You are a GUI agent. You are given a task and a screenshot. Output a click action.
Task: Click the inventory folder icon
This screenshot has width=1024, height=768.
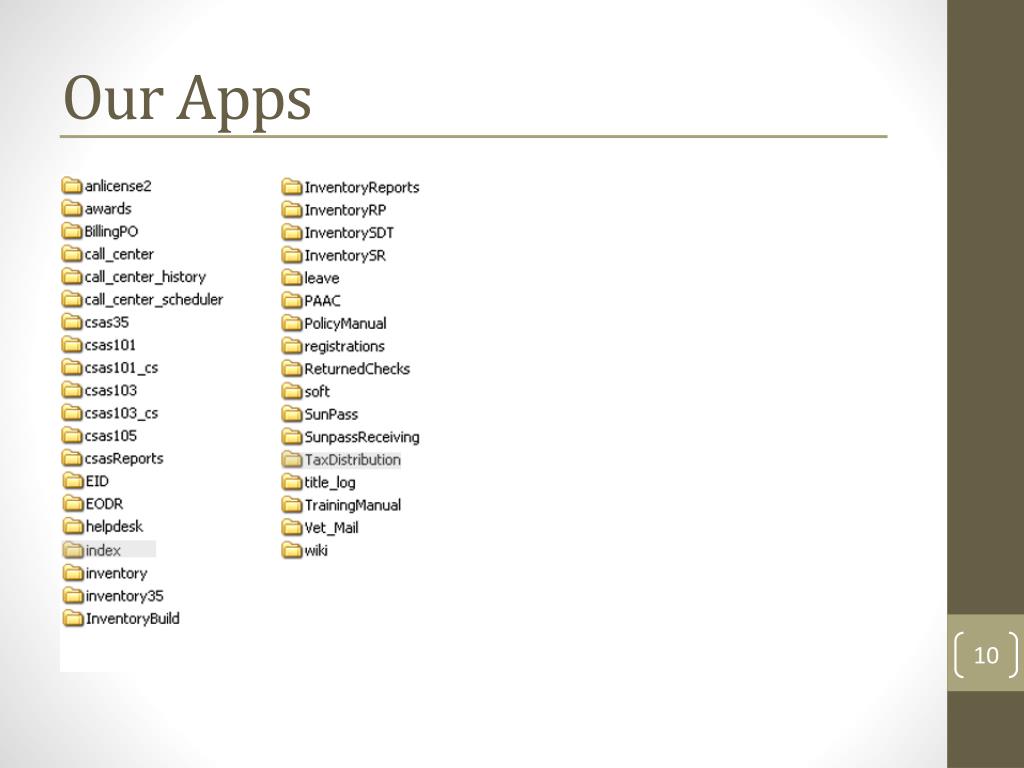73,573
